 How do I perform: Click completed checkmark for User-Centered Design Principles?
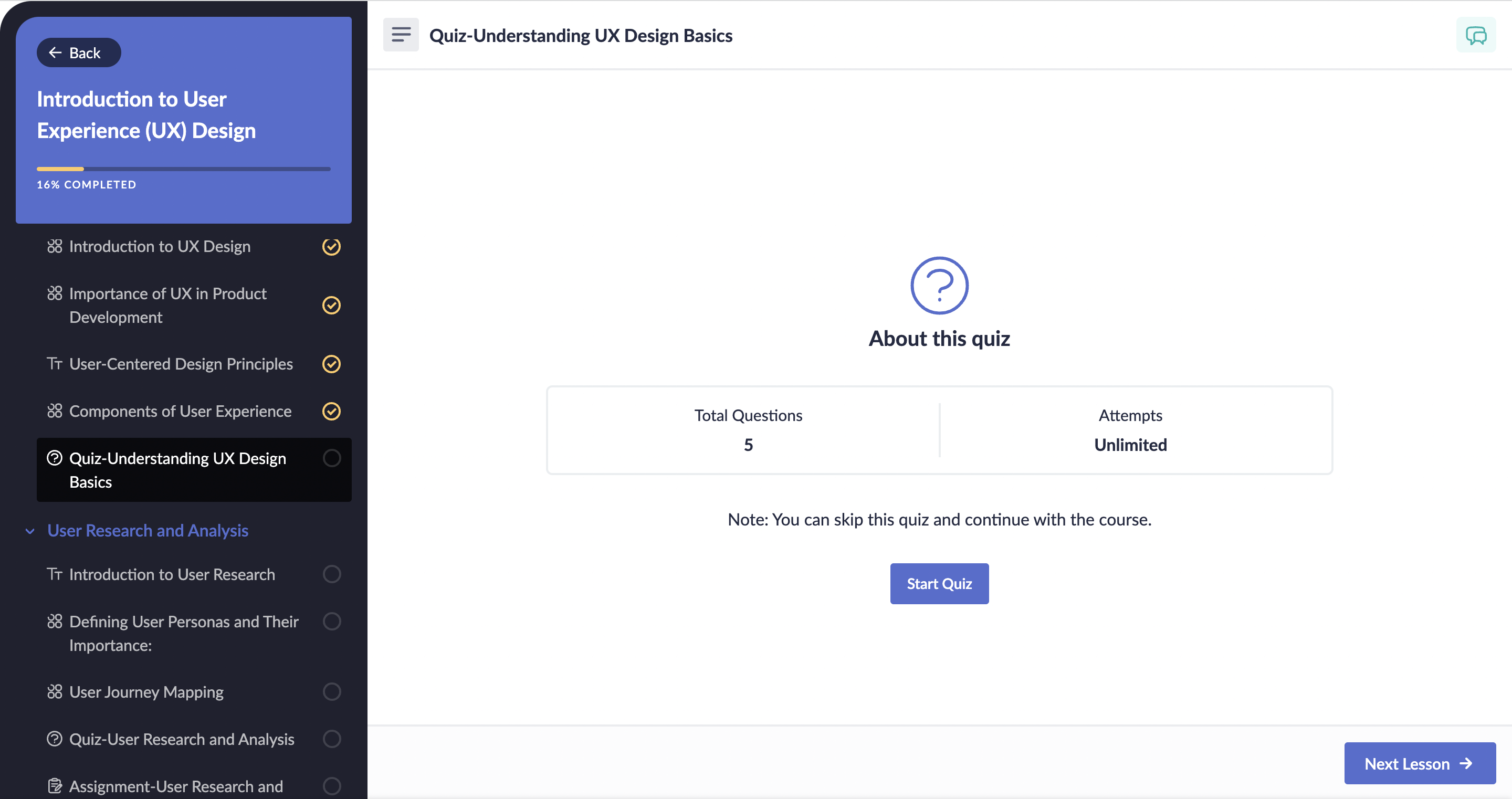point(332,364)
